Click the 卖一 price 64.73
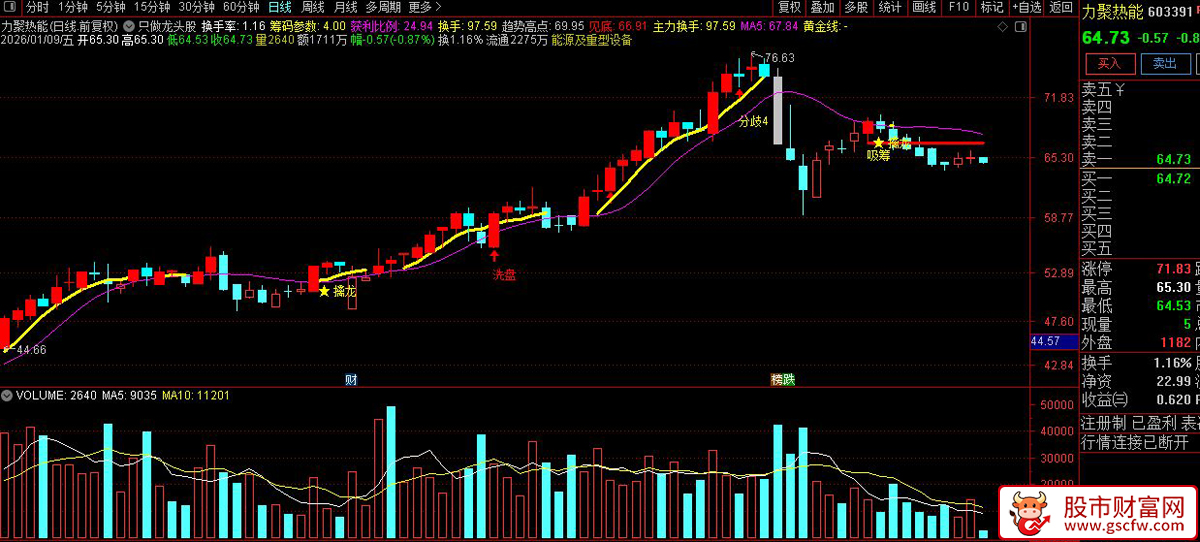The image size is (1200, 542). pyautogui.click(x=1173, y=159)
